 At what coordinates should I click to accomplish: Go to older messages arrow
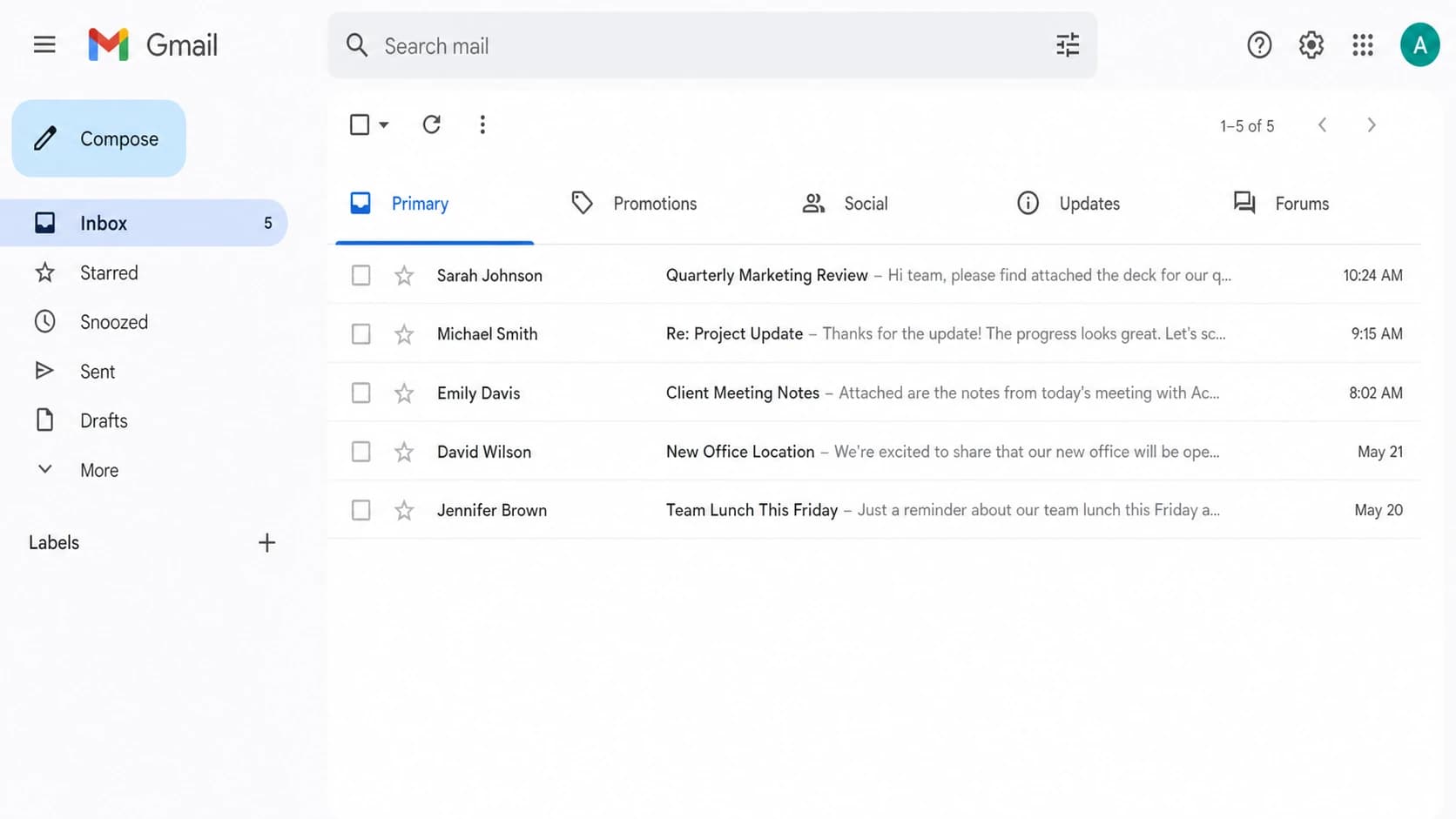tap(1372, 124)
